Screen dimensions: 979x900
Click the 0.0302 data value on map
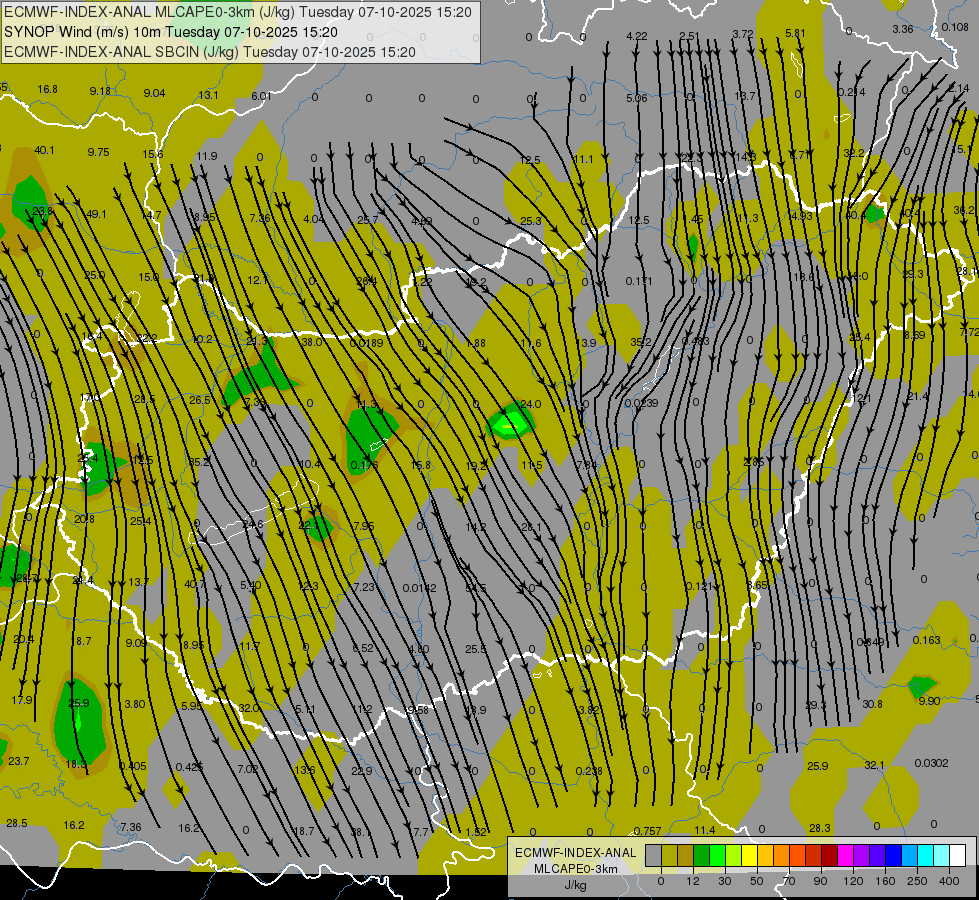(930, 763)
